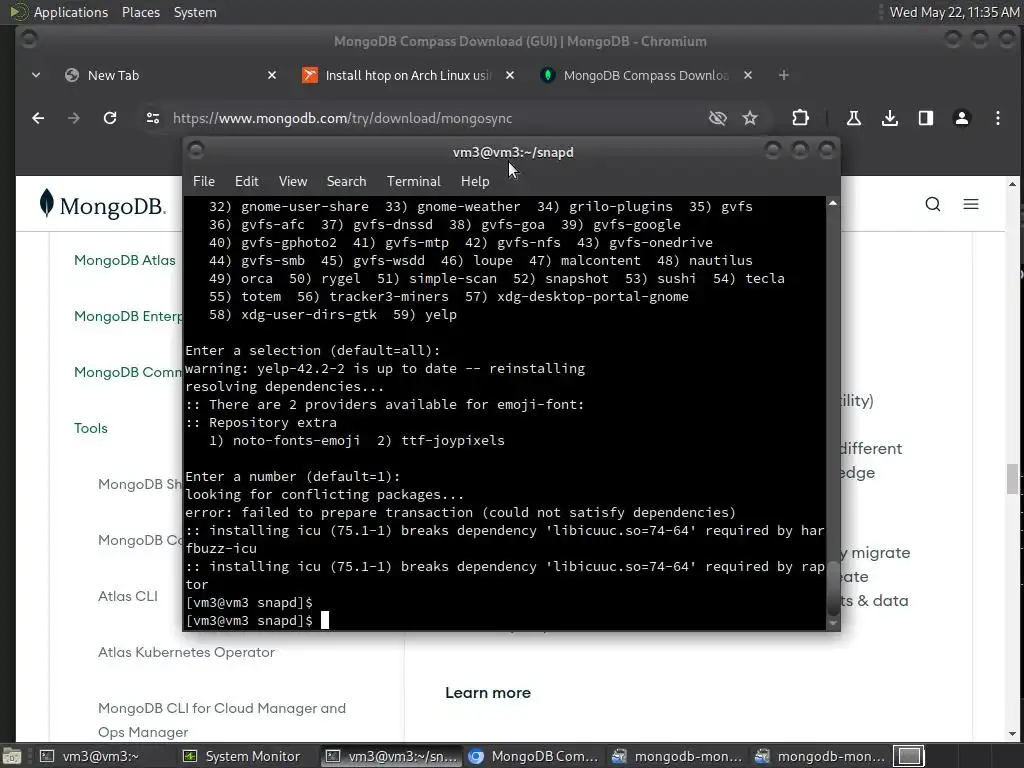Open the terminal Help menu
This screenshot has height=768, width=1024.
pyautogui.click(x=475, y=181)
